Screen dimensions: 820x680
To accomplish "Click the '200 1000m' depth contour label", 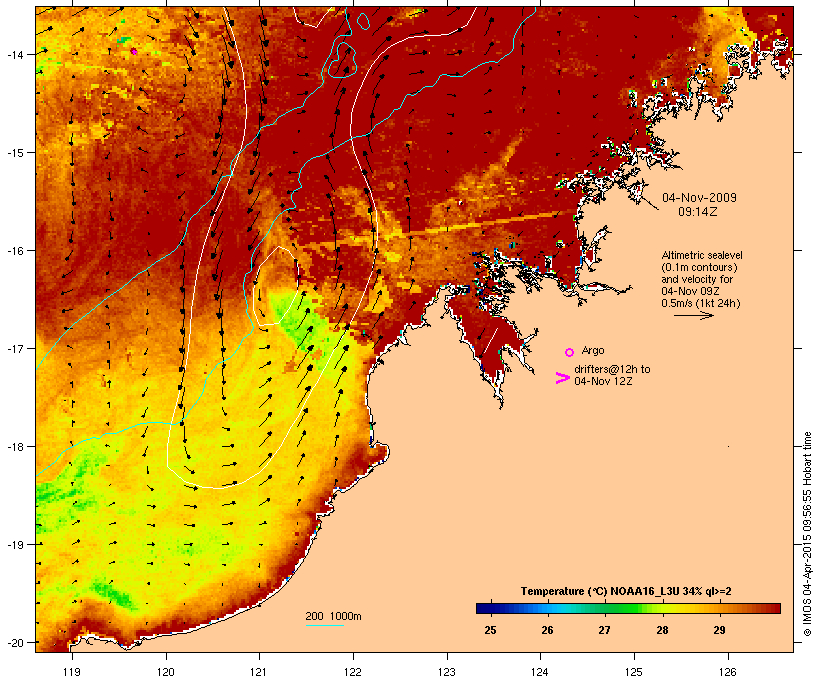I will click(x=333, y=616).
